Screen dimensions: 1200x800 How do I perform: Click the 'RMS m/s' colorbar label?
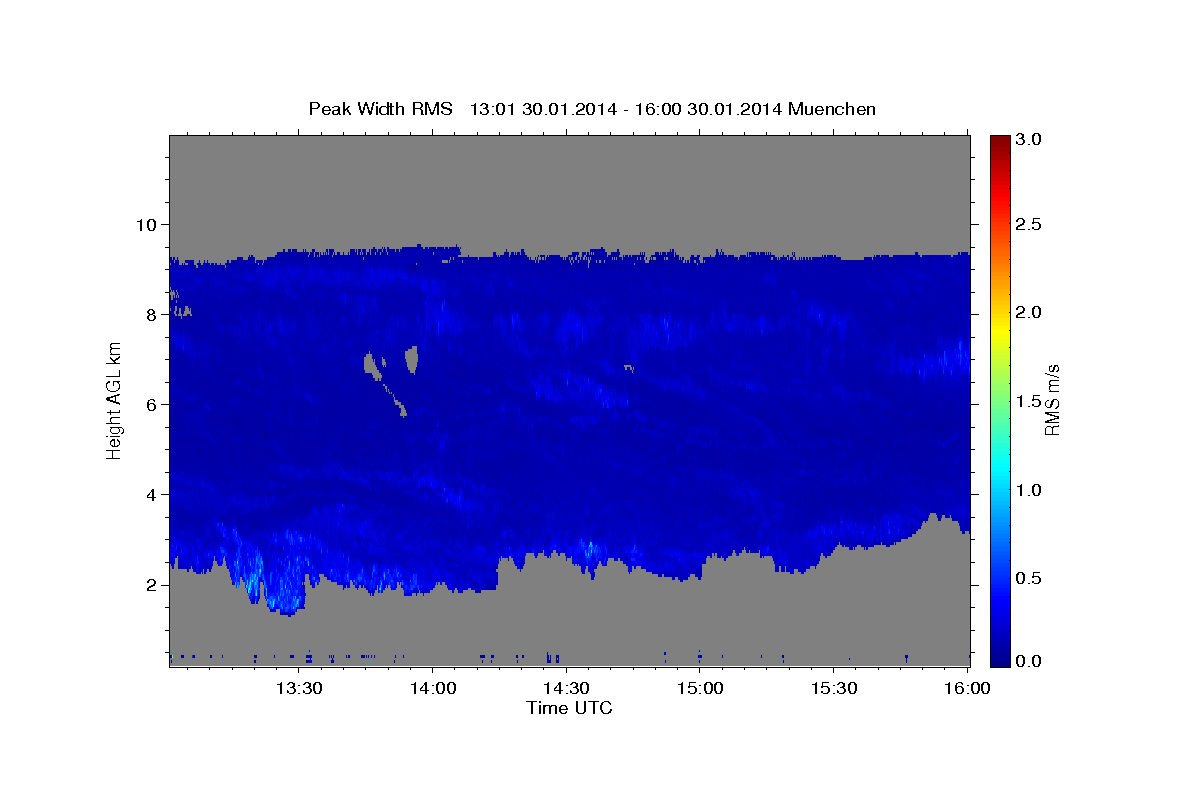(x=1051, y=400)
